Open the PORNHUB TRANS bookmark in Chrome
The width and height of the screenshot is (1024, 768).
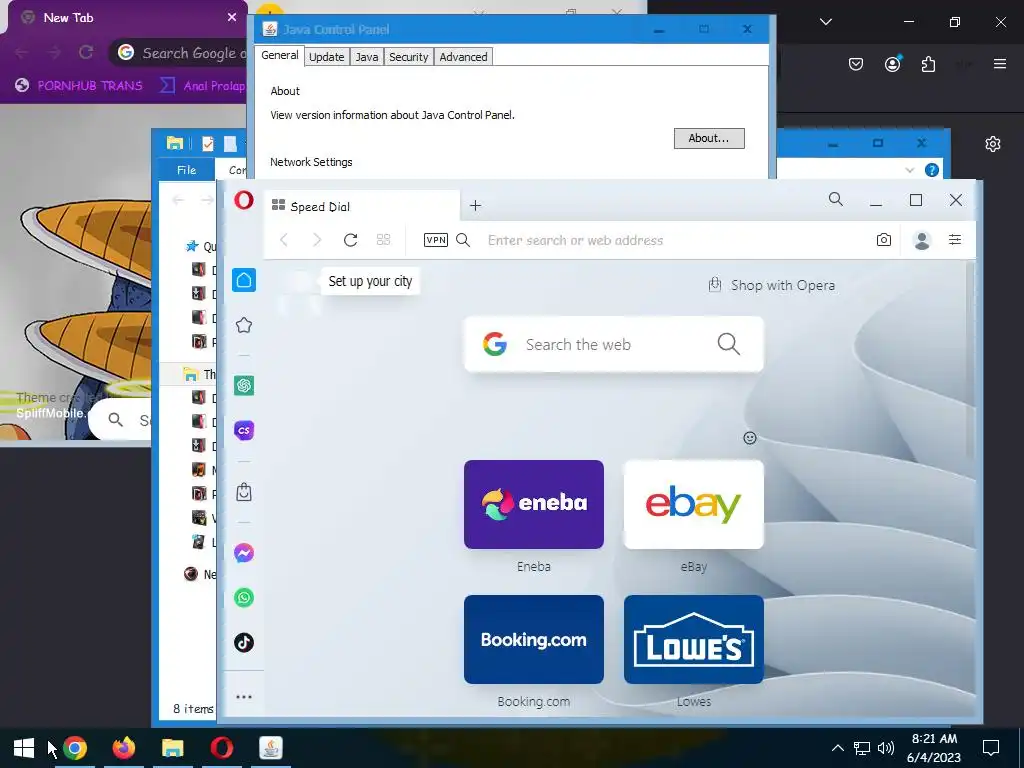79,86
